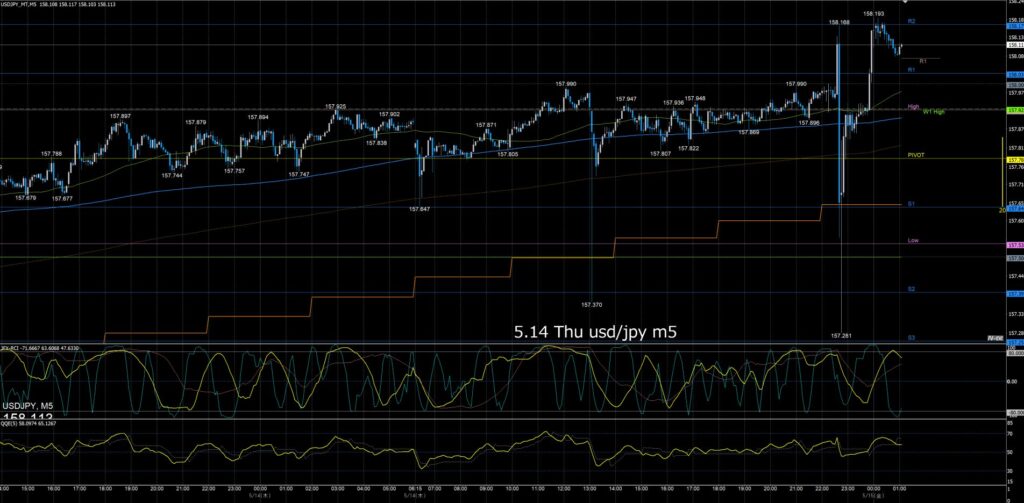1024x503 pixels.
Task: Select the 157.788 high price label
Action: [x=51, y=154]
